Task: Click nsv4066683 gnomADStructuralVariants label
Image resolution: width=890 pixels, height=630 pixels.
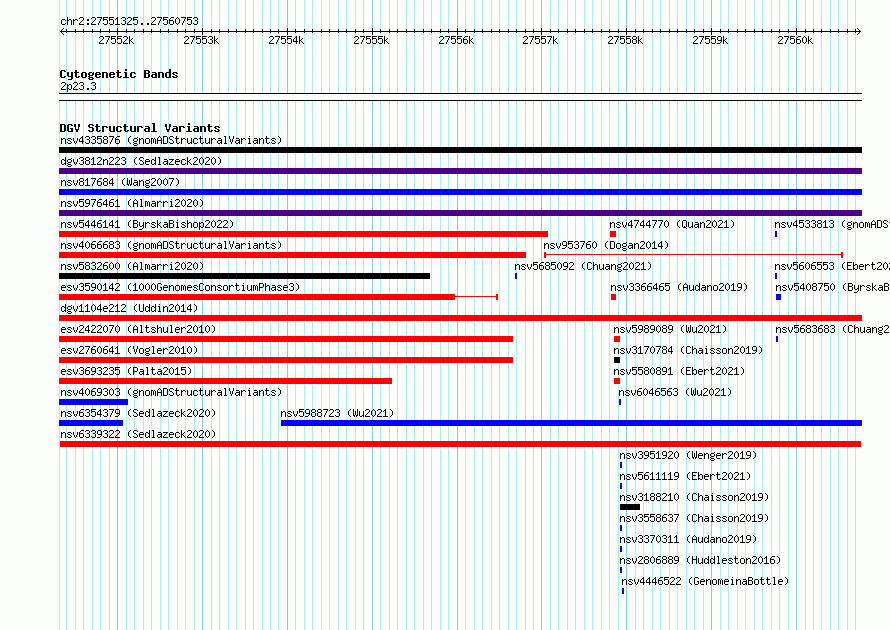Action: click(x=171, y=245)
